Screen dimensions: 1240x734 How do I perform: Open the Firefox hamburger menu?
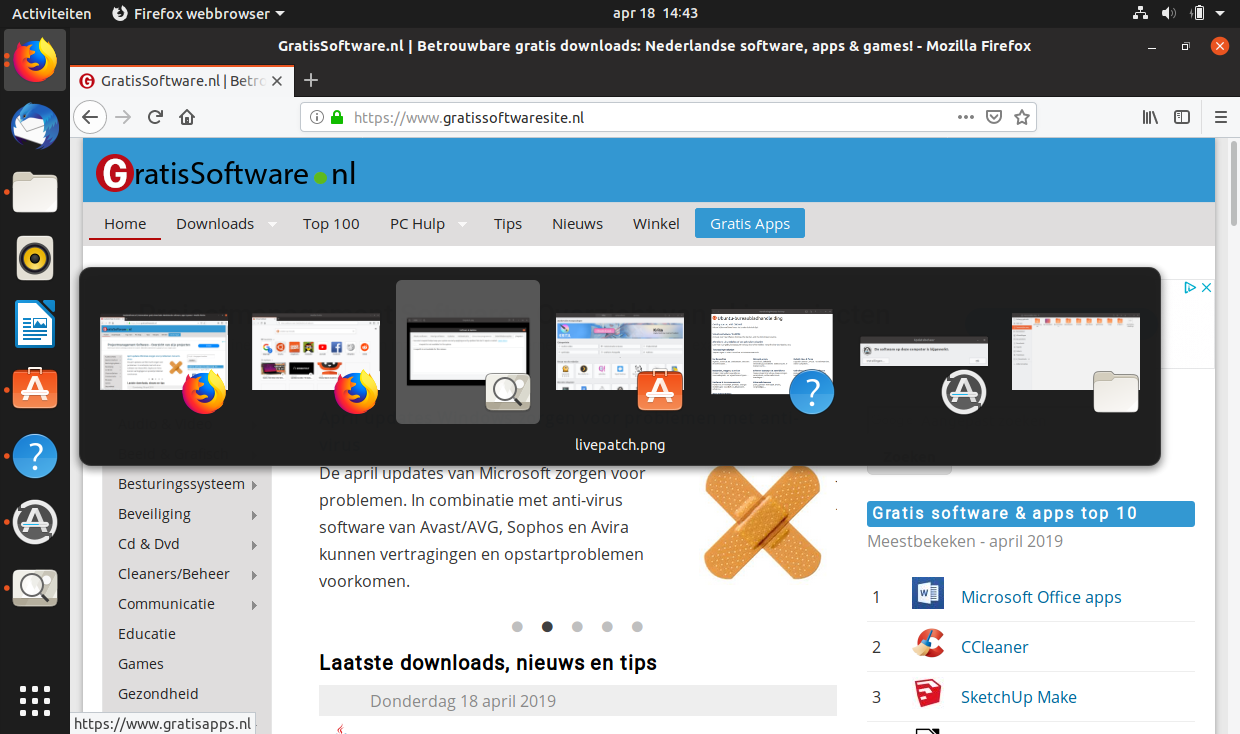pos(1220,117)
